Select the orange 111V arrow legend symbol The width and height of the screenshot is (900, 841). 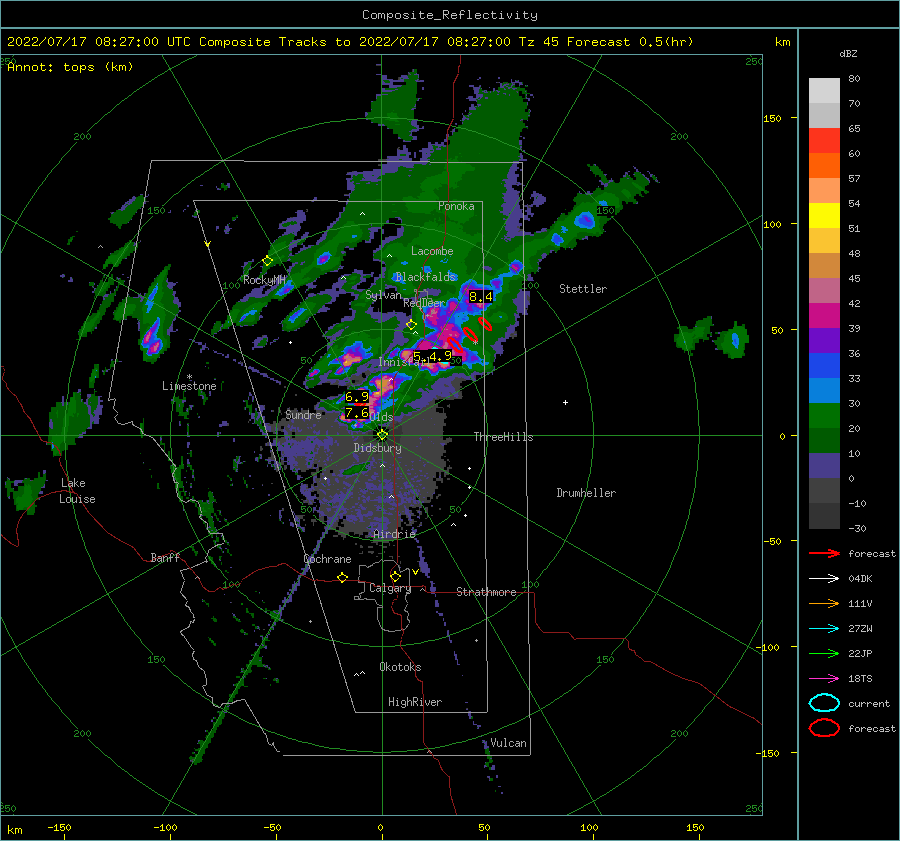point(824,603)
